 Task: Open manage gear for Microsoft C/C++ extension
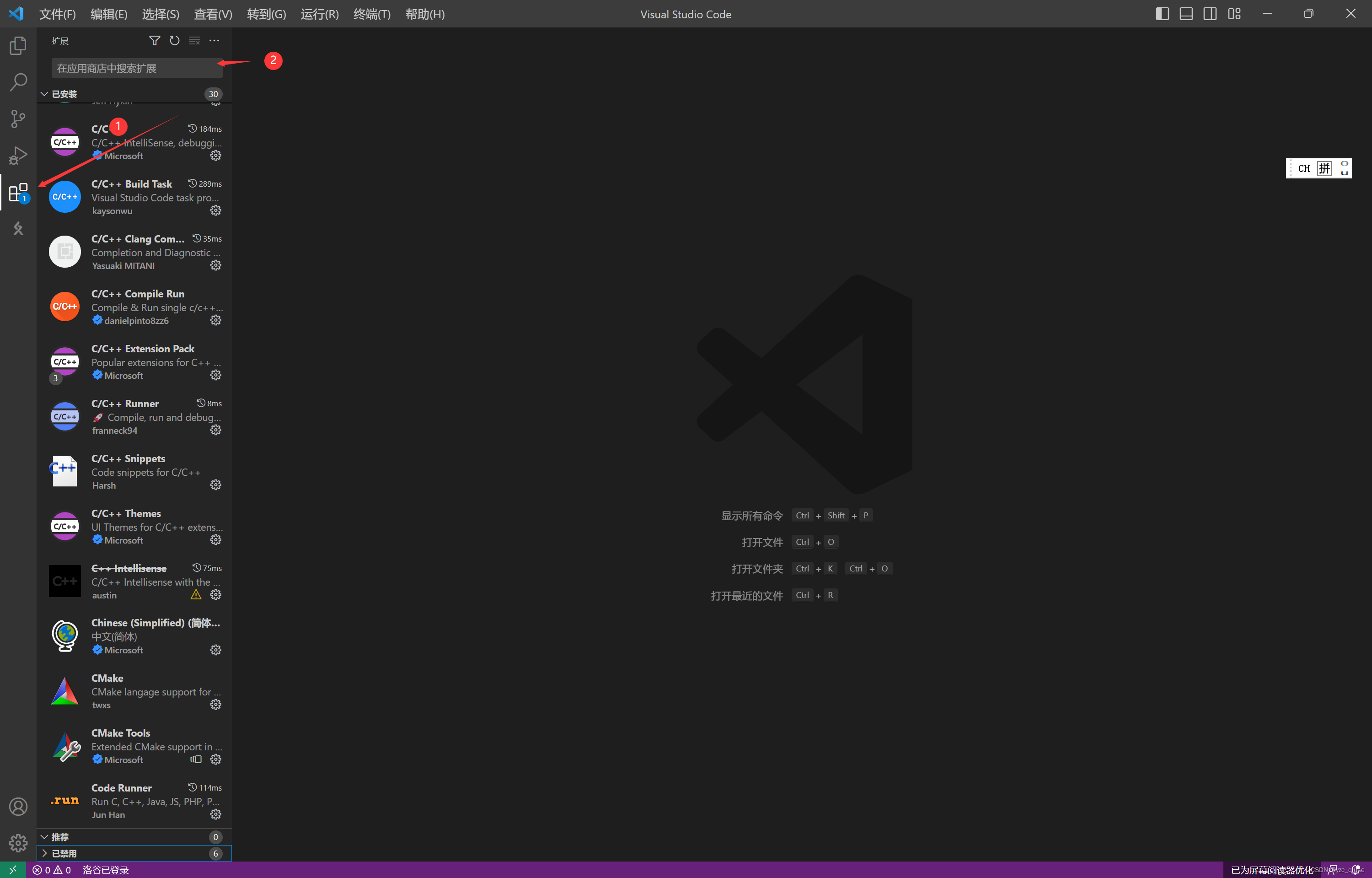[215, 156]
